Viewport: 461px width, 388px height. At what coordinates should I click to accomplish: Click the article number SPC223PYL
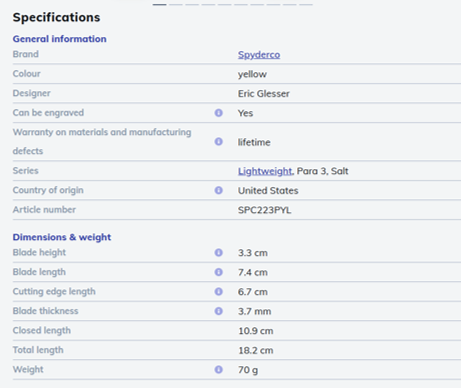264,210
